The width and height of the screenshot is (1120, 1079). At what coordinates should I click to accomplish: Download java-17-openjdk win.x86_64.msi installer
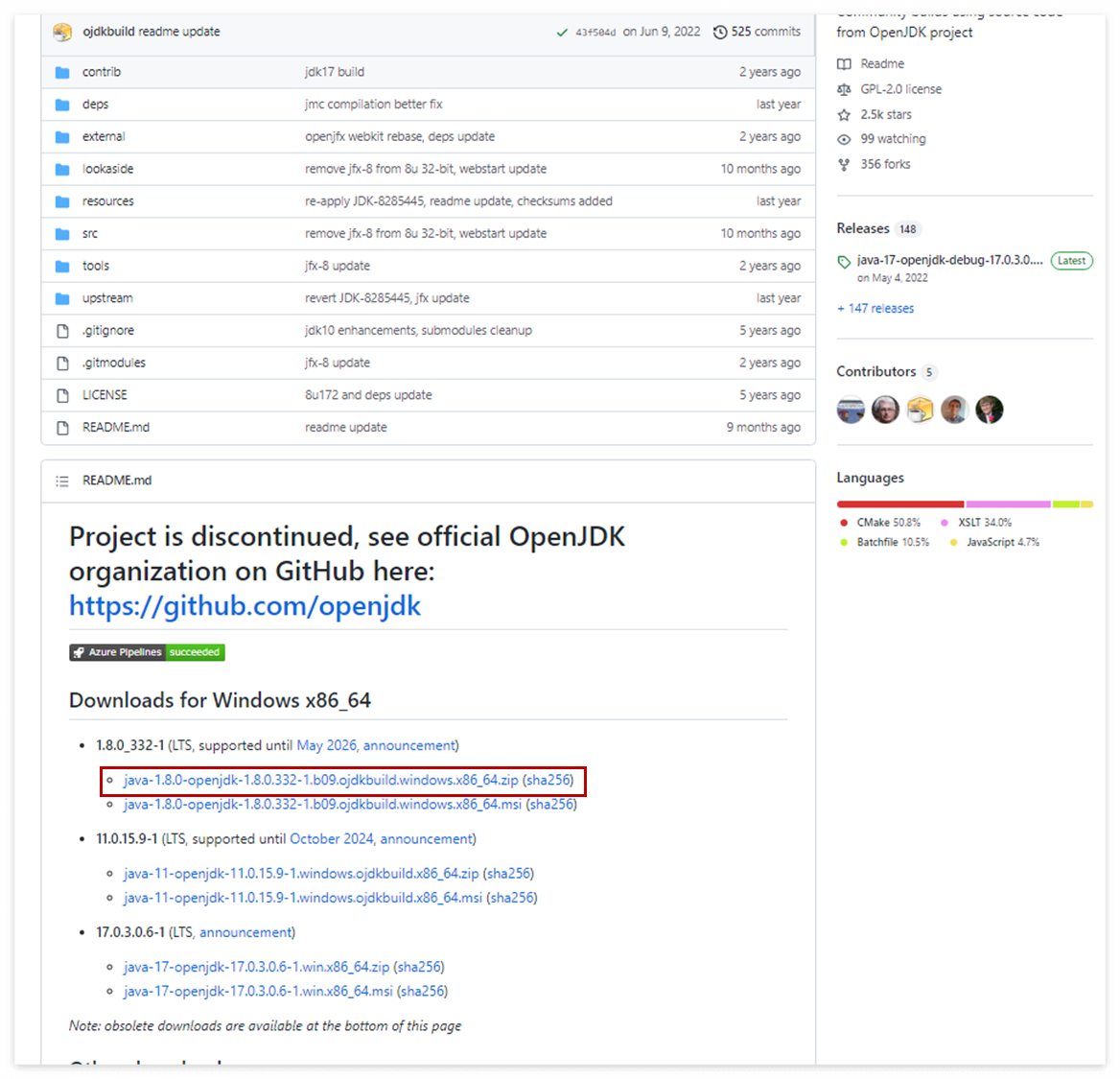tap(258, 992)
